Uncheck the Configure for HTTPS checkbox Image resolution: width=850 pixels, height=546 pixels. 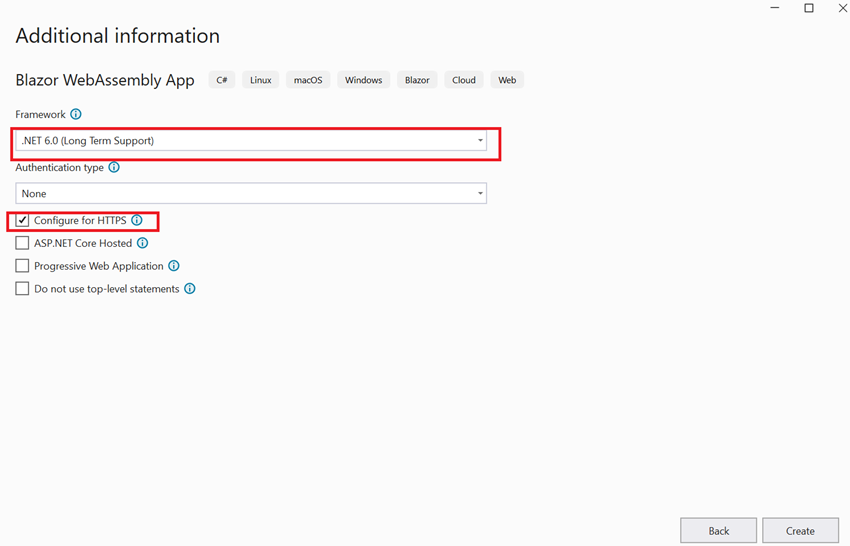22,220
